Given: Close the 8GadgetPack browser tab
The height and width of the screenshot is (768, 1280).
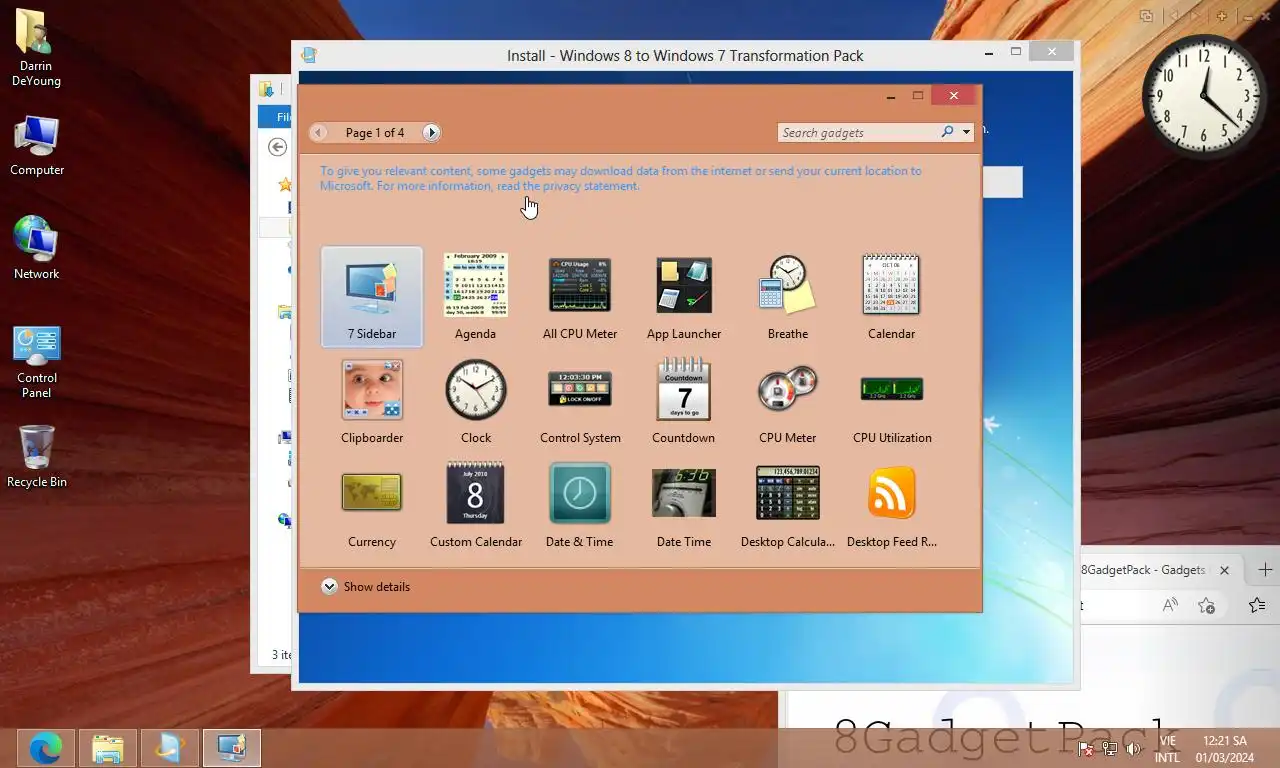Looking at the screenshot, I should coord(1224,570).
